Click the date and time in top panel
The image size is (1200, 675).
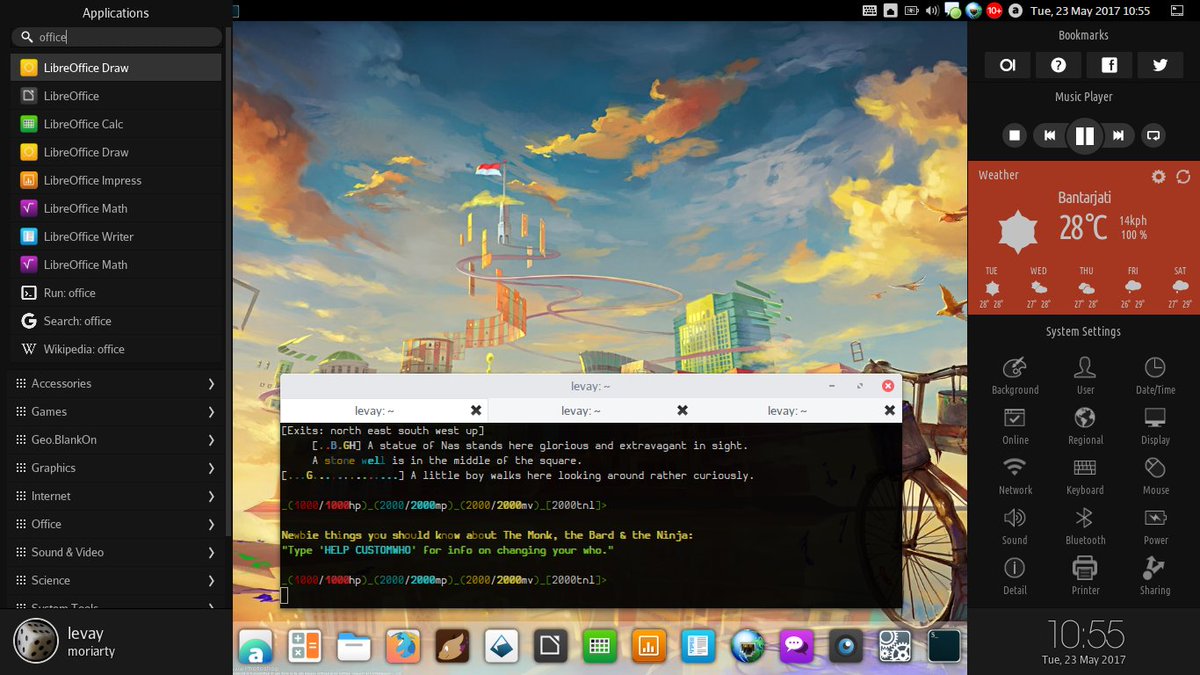tap(1090, 11)
